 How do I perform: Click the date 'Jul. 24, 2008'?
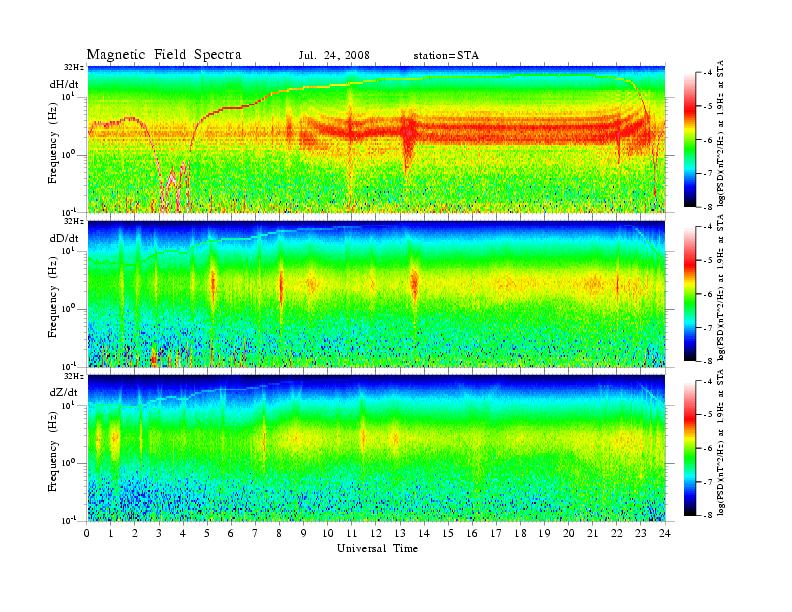[334, 56]
